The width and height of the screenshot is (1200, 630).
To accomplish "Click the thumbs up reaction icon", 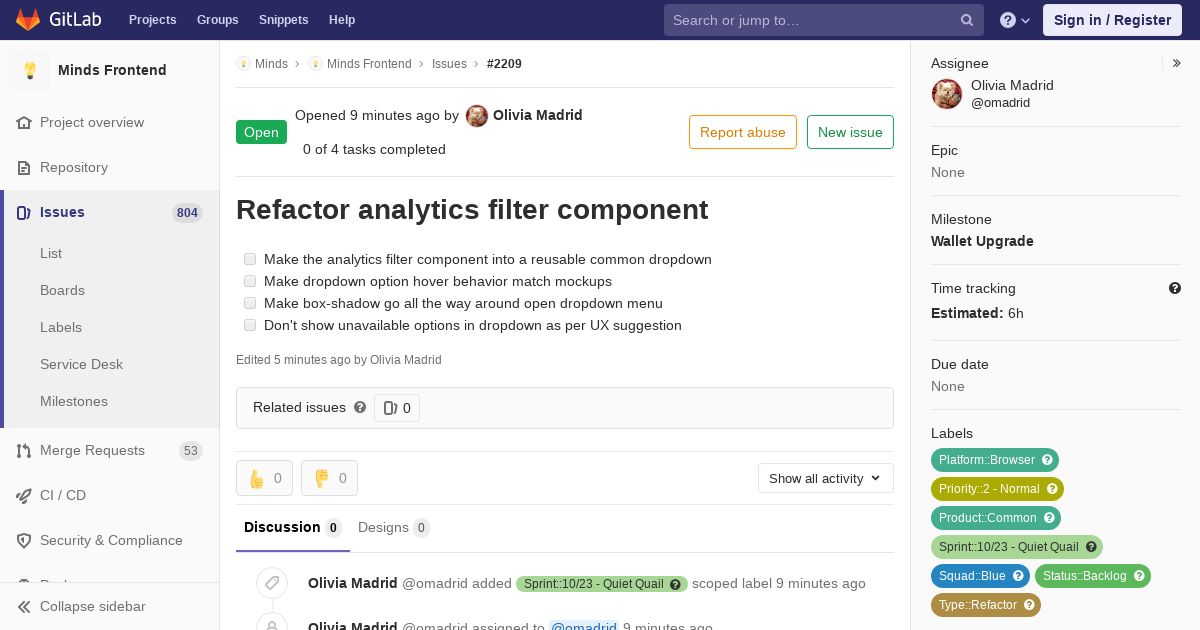I will [x=257, y=478].
